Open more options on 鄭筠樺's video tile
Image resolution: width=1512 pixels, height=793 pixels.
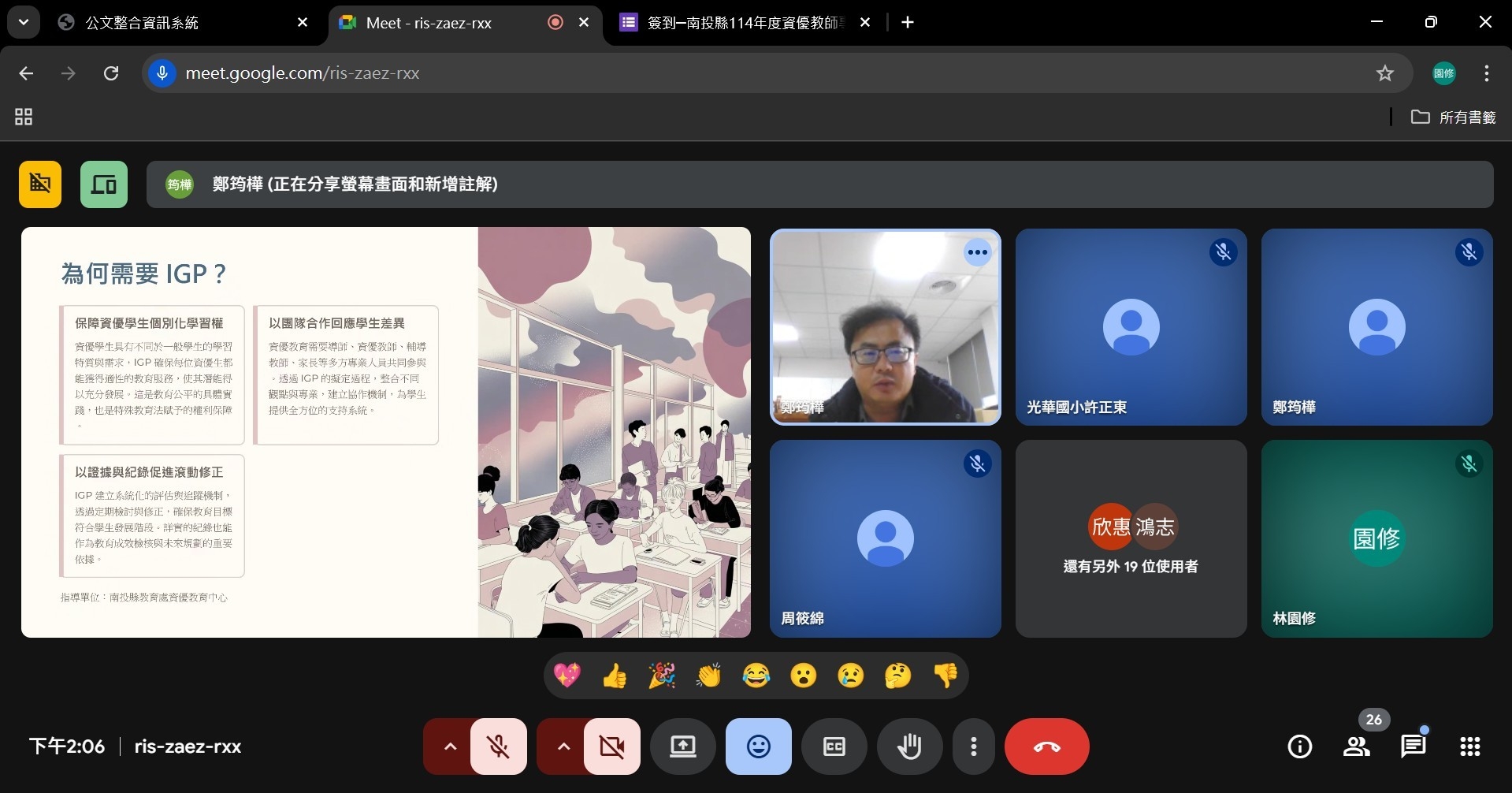click(977, 252)
